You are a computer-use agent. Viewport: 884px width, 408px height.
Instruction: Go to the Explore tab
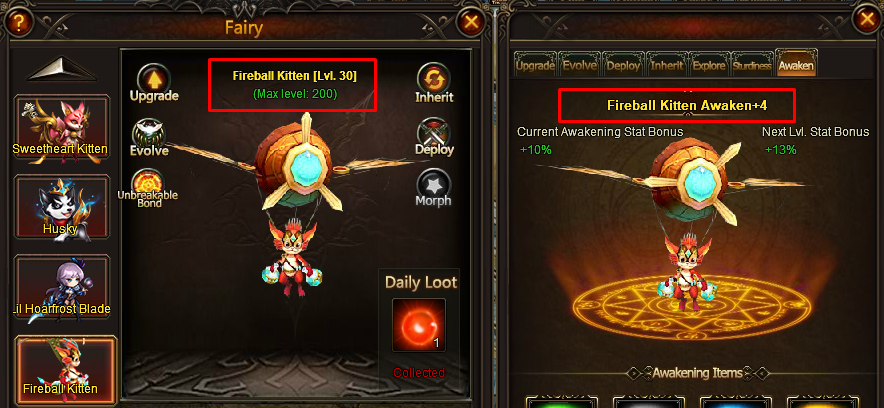coord(709,65)
